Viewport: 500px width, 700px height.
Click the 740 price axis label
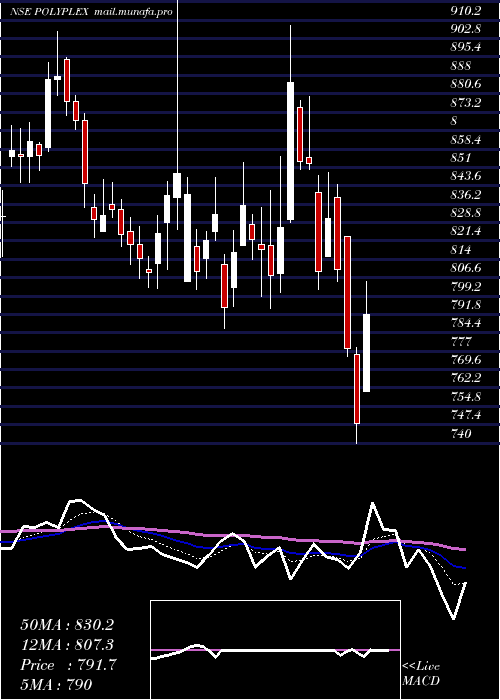[461, 433]
